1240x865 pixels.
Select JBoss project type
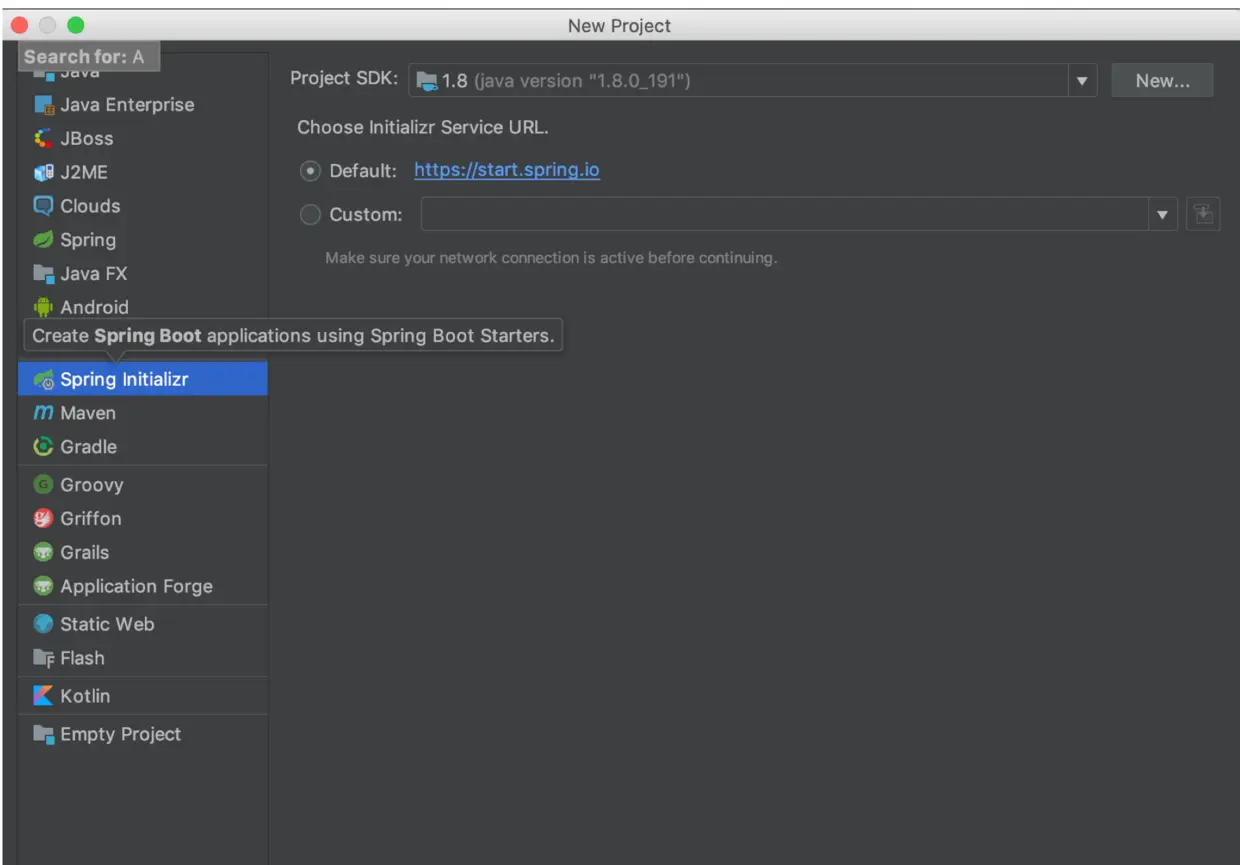[143, 139]
